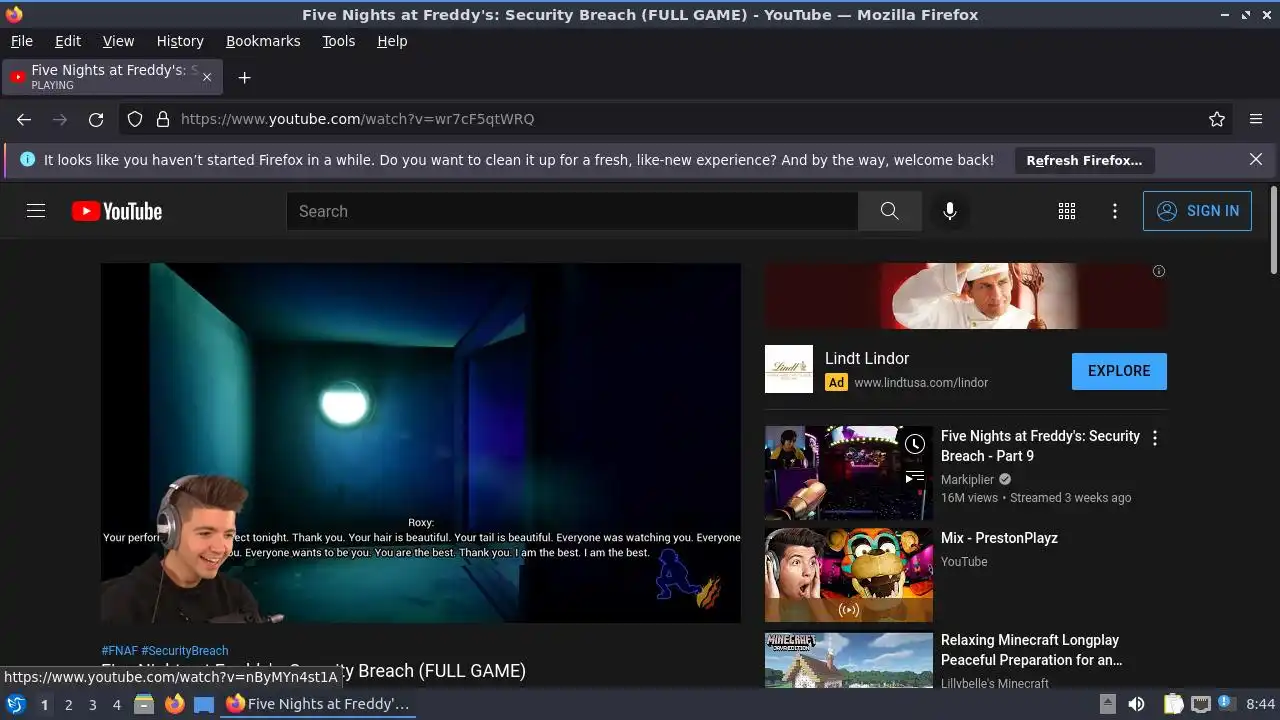Viewport: 1280px width, 720px height.
Task: Open the clipboard manager tray icon
Action: point(1173,704)
